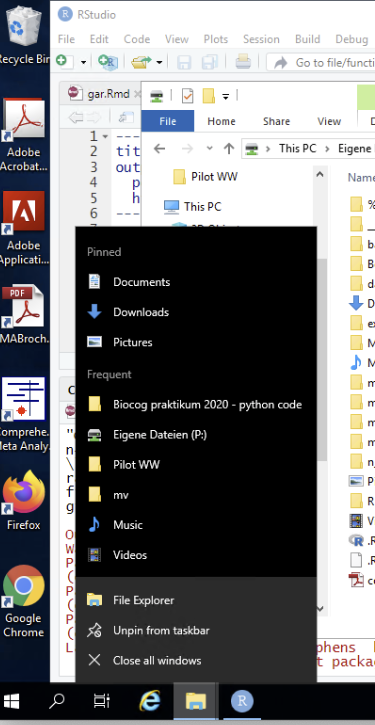Open Pictures from pinned jump list
The height and width of the screenshot is (725, 375).
point(196,342)
